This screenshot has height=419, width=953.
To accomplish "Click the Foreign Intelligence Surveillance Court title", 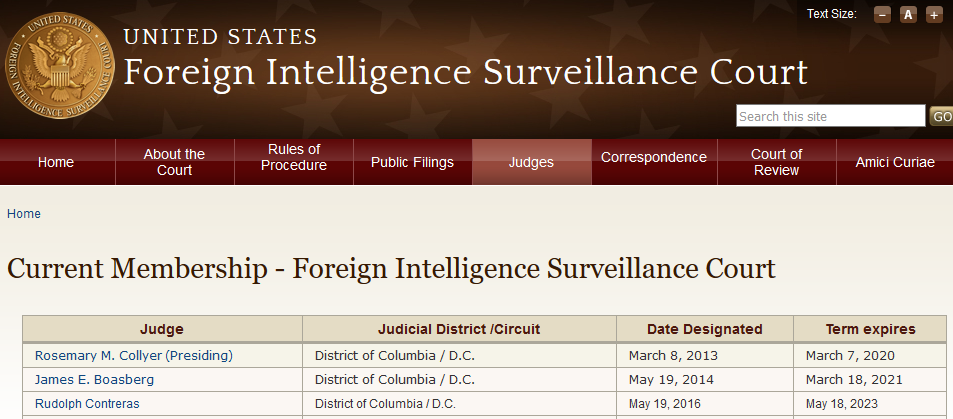I will [x=465, y=72].
